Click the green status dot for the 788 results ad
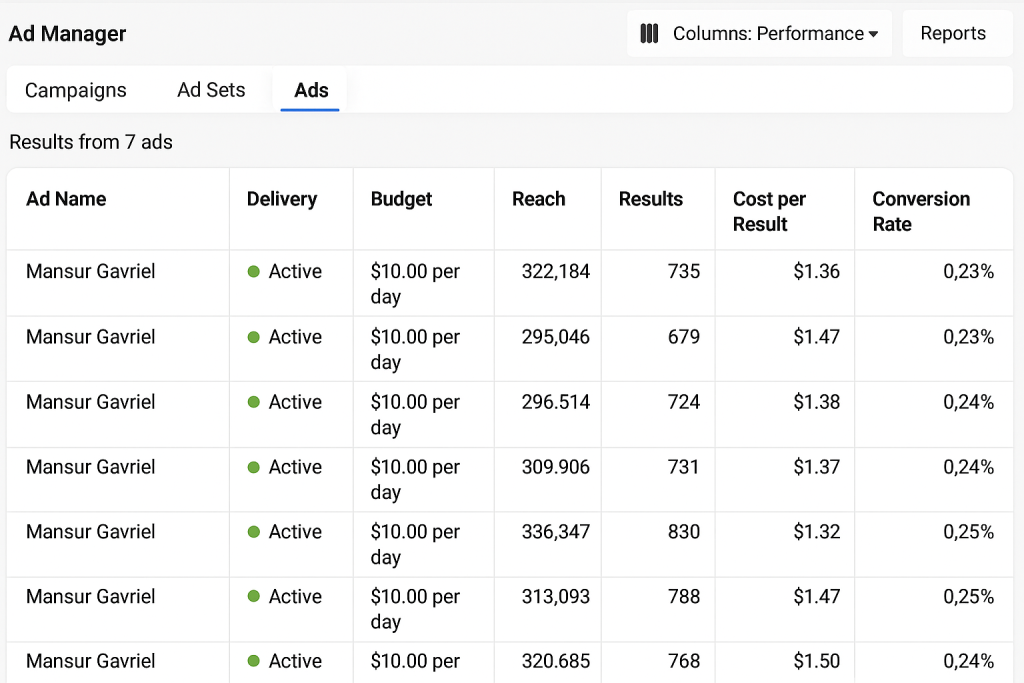Image resolution: width=1024 pixels, height=683 pixels. point(254,597)
